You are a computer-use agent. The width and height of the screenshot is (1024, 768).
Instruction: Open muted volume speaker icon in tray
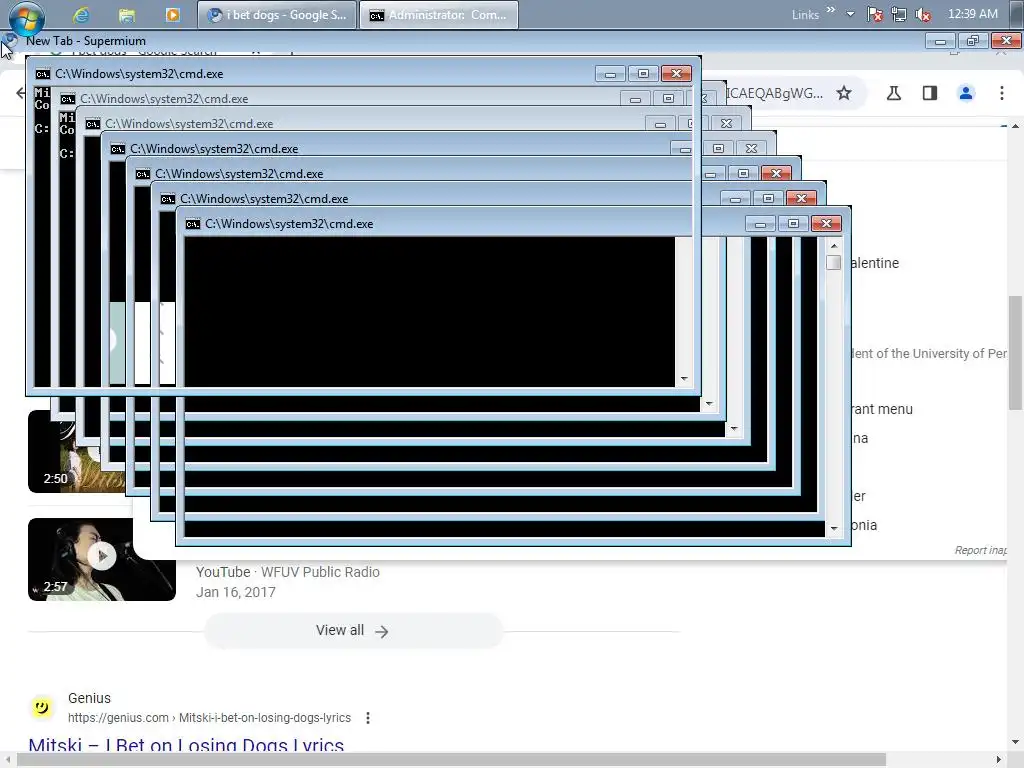[x=923, y=14]
